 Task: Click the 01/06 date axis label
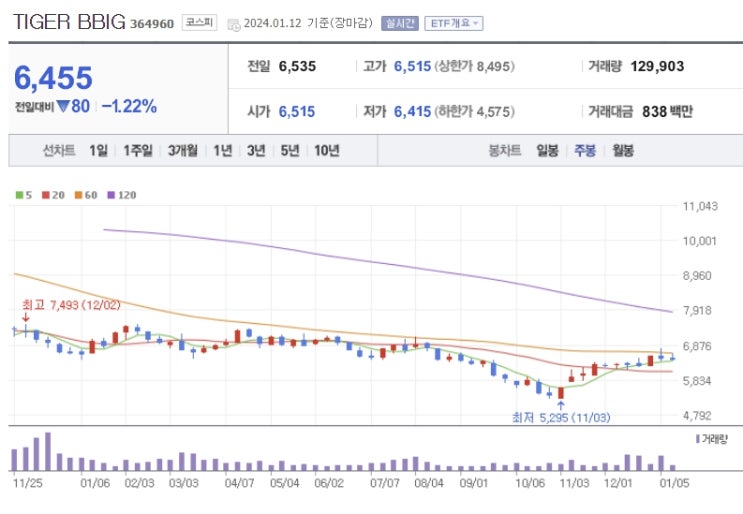pos(95,483)
